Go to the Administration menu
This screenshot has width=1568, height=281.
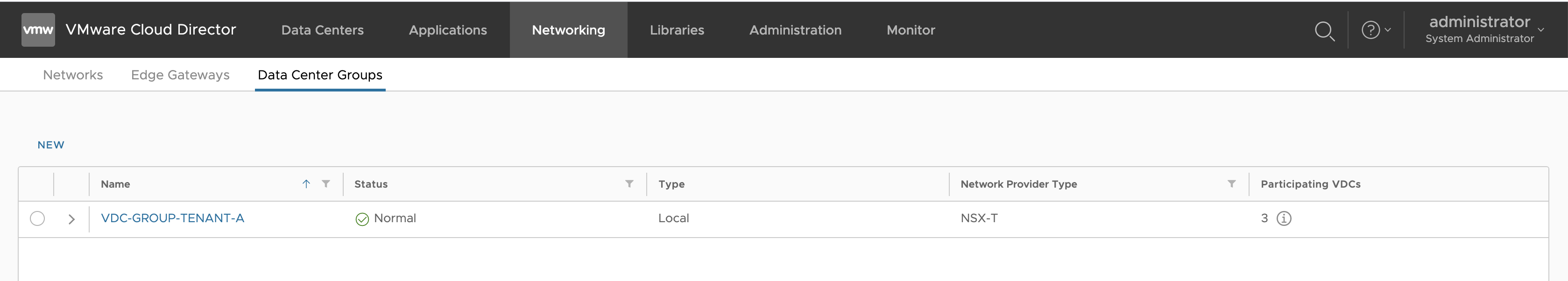795,30
